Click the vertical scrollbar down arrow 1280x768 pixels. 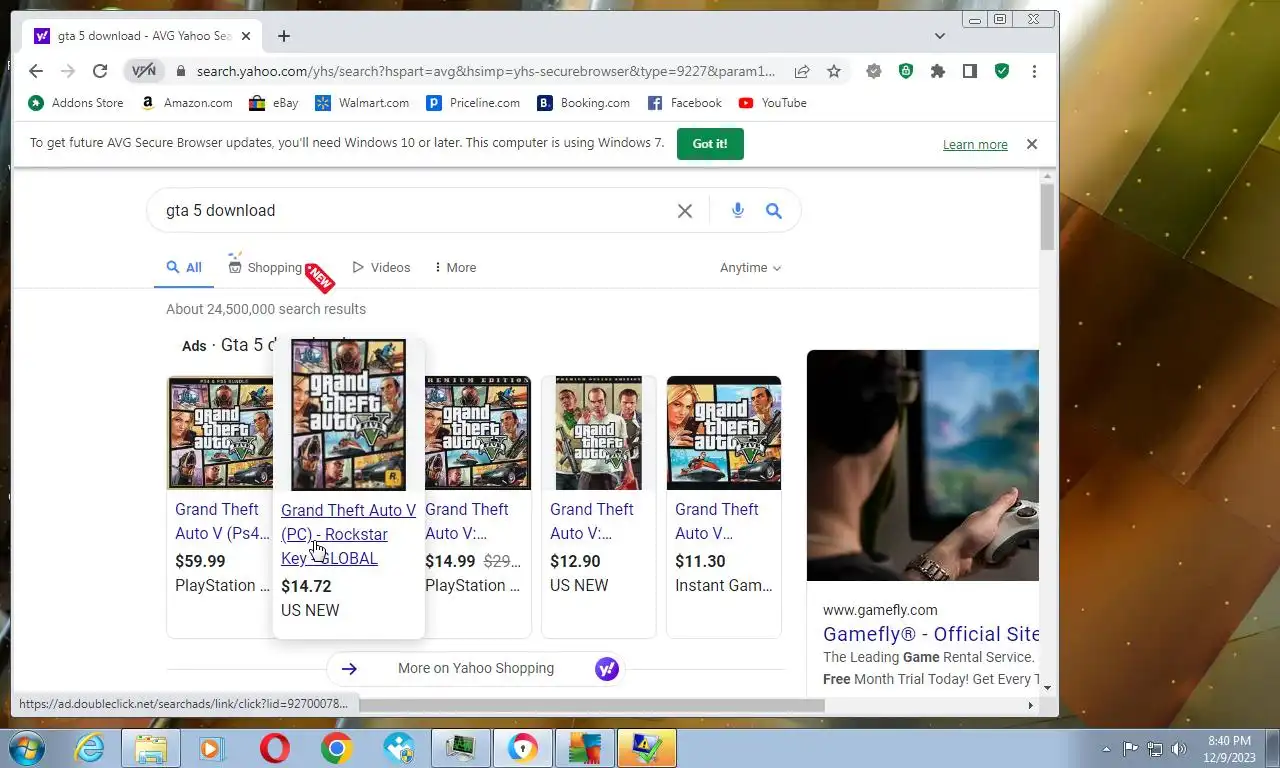pyautogui.click(x=1048, y=687)
